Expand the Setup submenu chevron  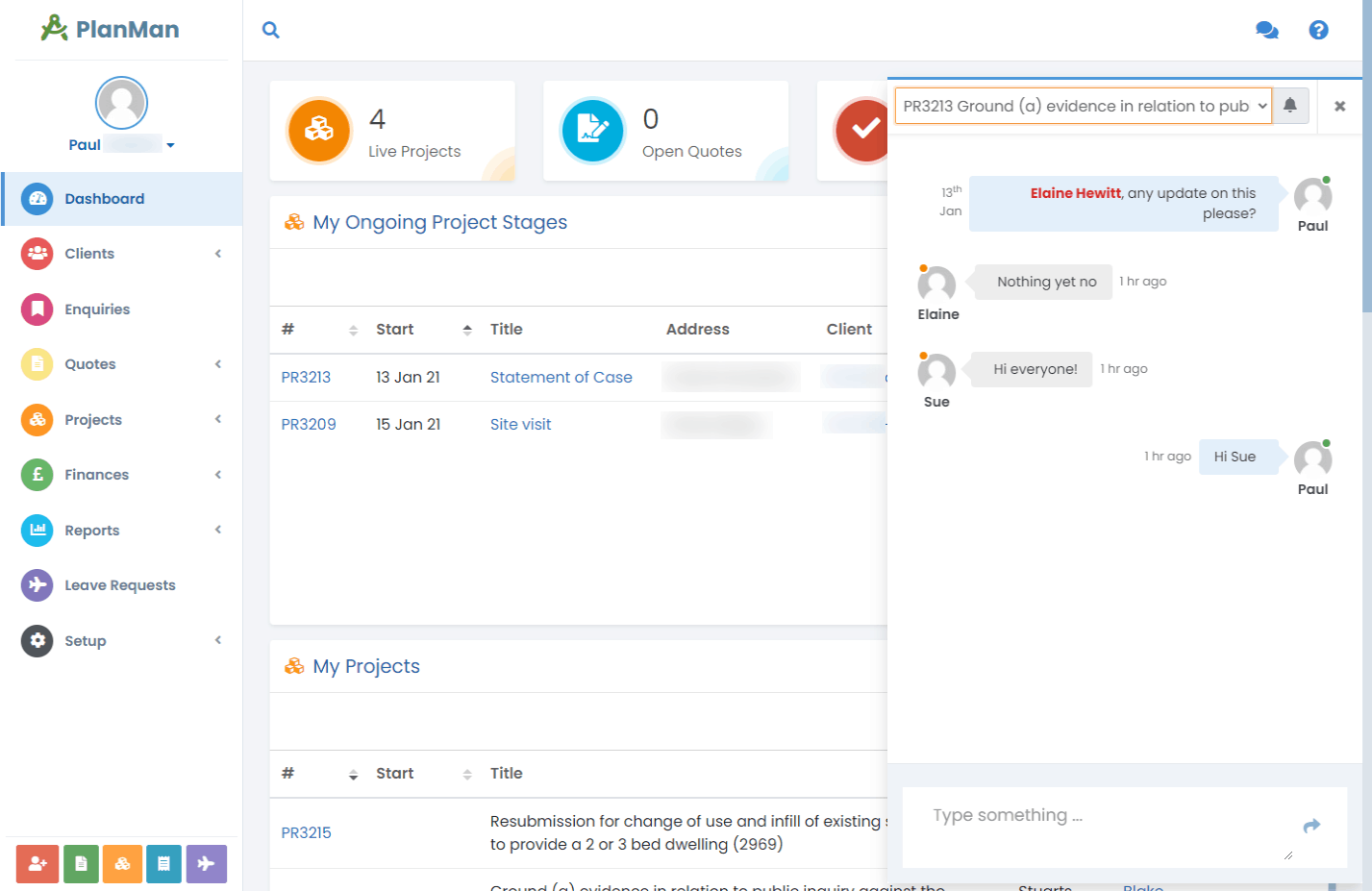218,640
